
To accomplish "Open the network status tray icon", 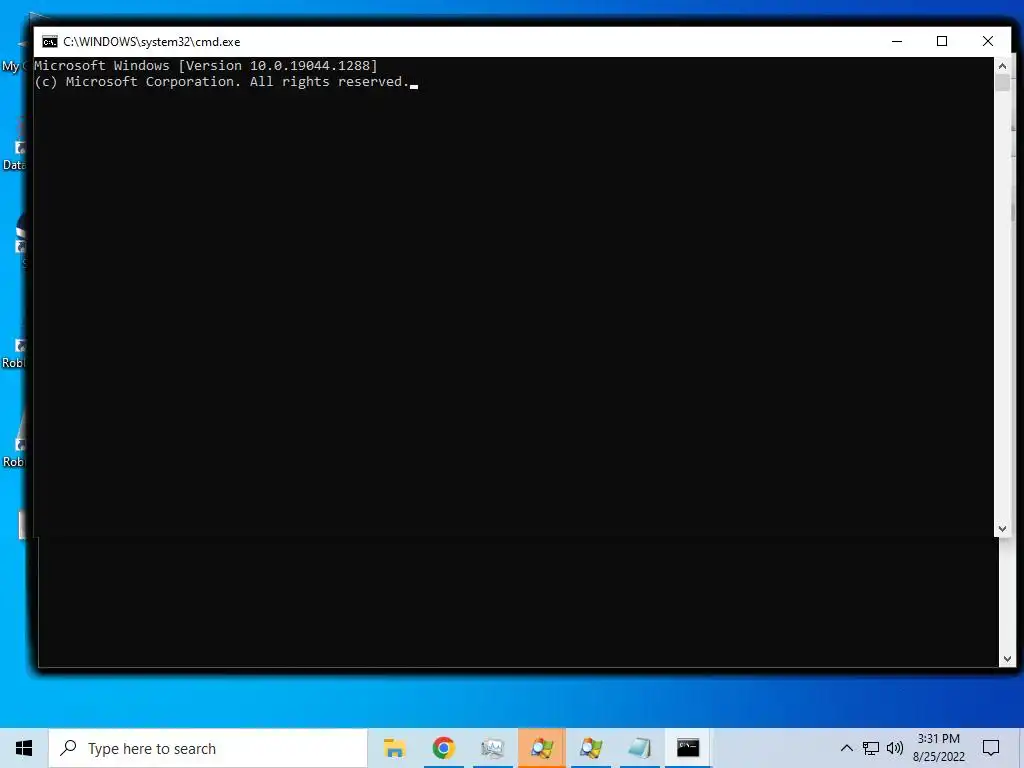I will pyautogui.click(x=871, y=748).
